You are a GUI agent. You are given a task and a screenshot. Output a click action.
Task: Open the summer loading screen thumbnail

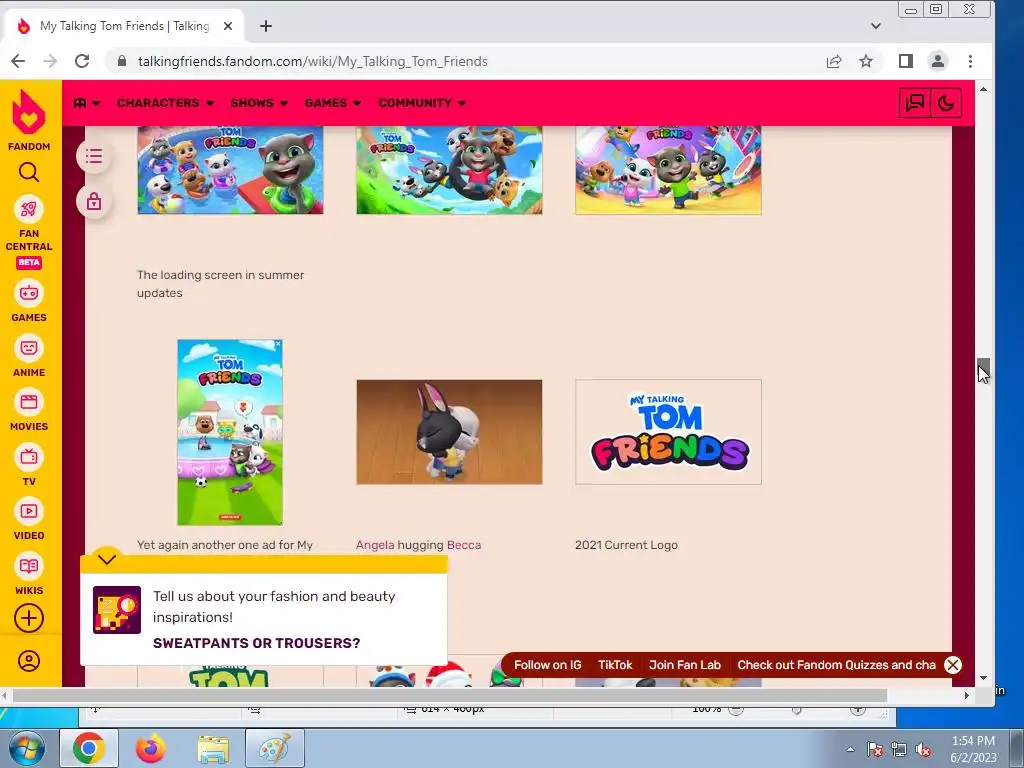point(230,170)
